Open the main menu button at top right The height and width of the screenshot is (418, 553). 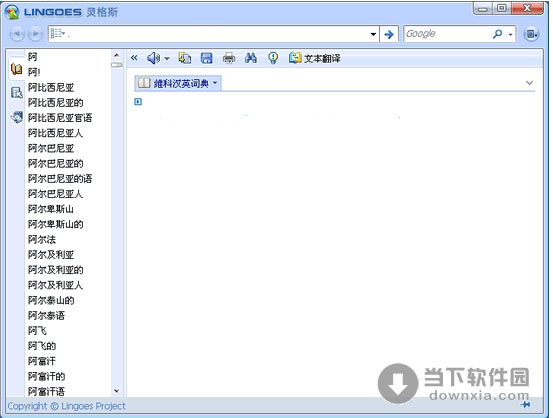tap(531, 34)
